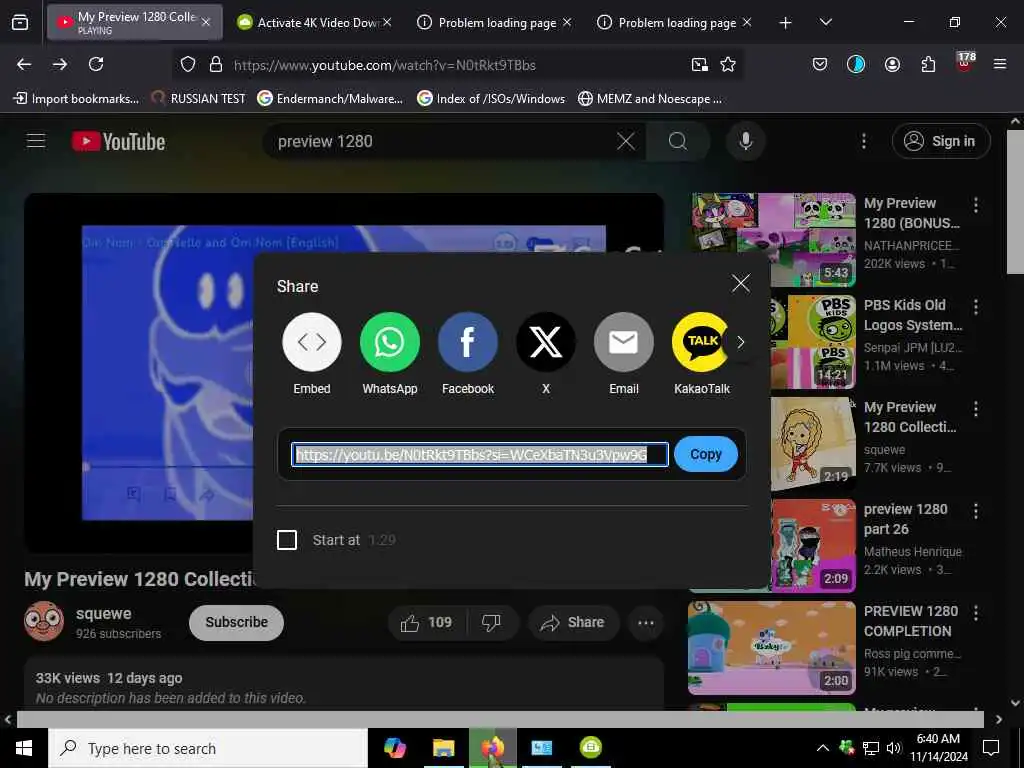
Task: Open PREVIEW 1280 COMPLETION video title
Action: [911, 621]
